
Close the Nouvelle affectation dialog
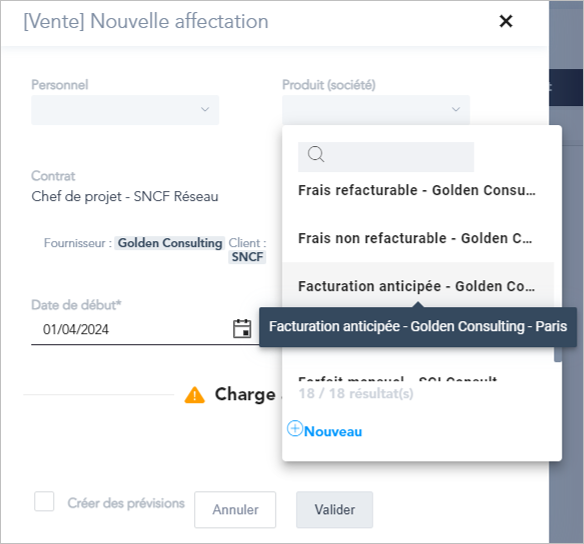pos(506,21)
